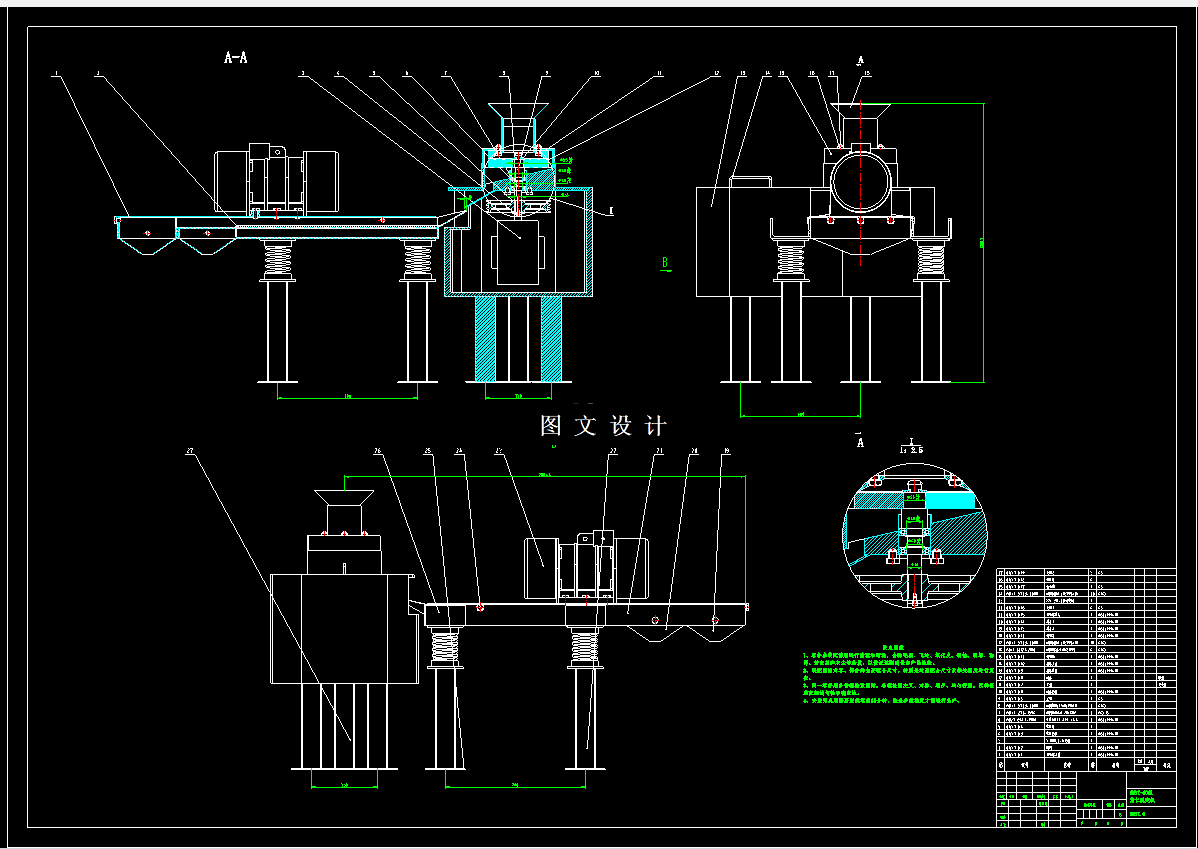The width and height of the screenshot is (1198, 849).
Task: Select the feed hopper in the bottom front view
Action: (344, 511)
